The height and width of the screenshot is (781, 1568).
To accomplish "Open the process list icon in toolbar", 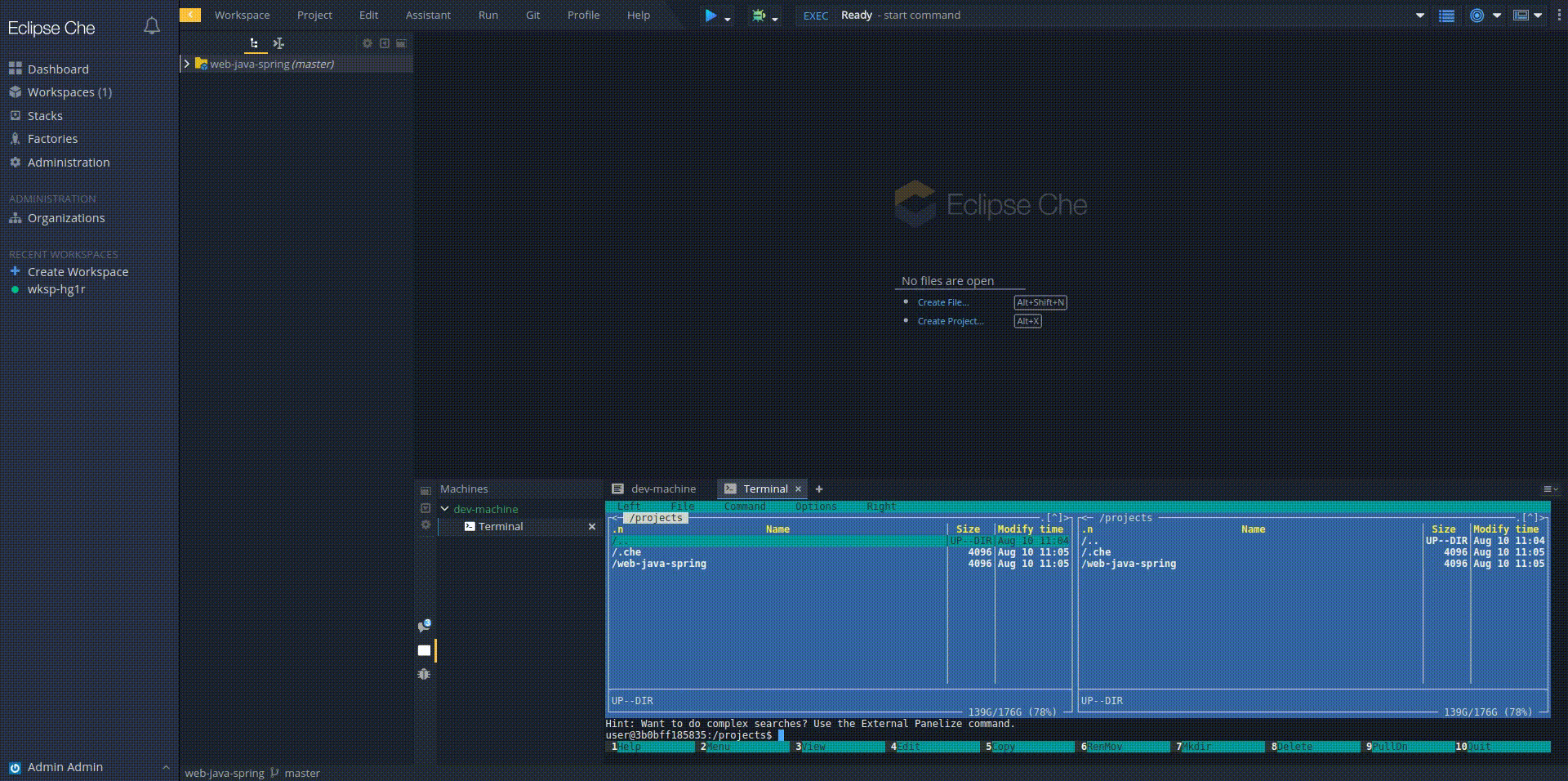I will coord(1446,16).
